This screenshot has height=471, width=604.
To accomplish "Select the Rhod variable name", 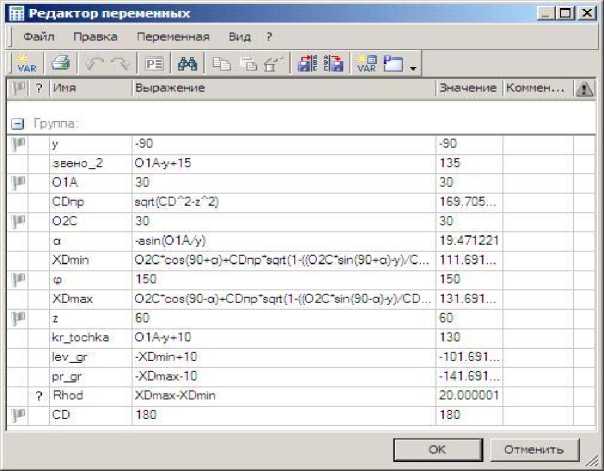I will 68,395.
